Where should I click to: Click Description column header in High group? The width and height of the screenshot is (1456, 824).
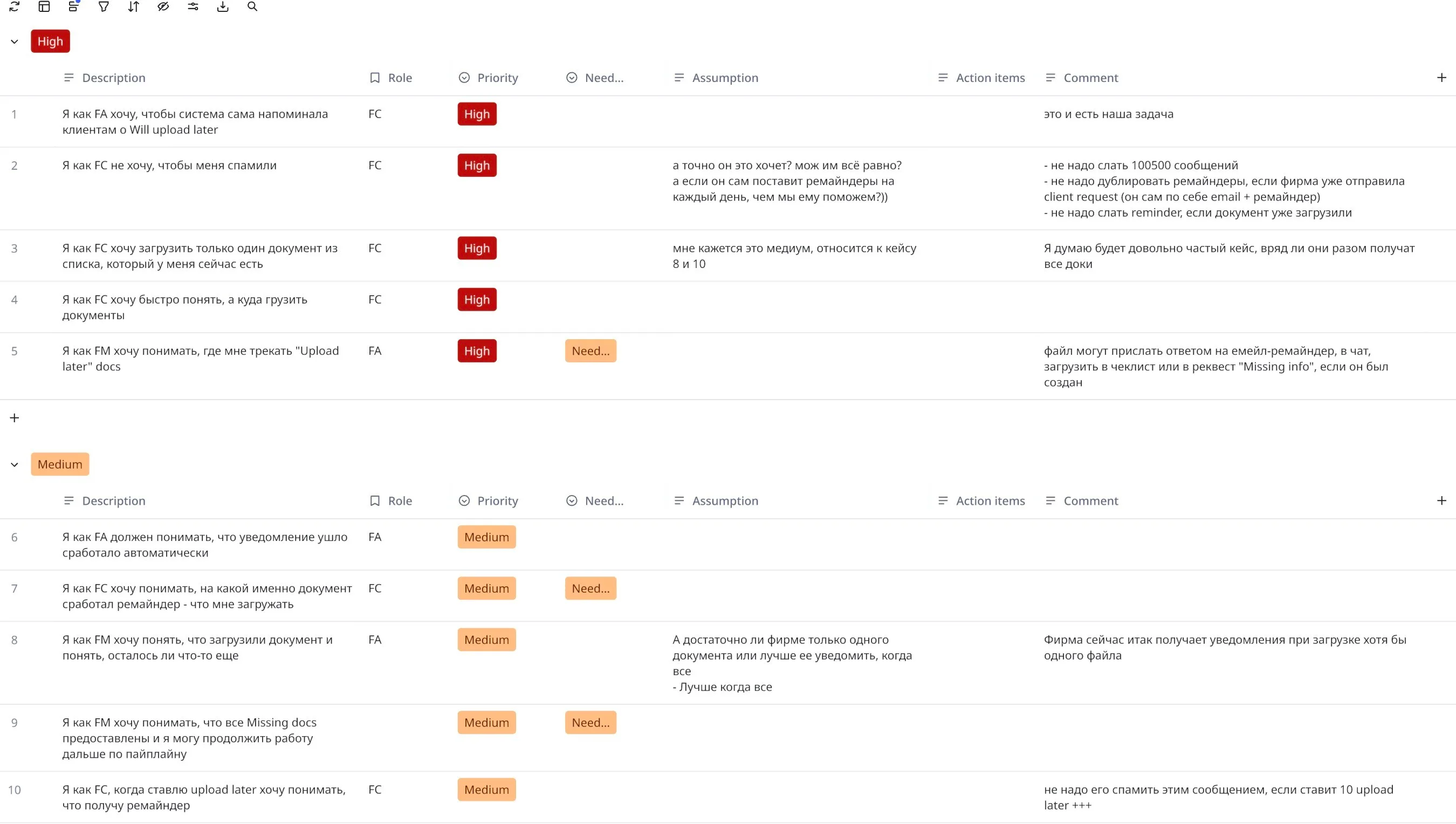105,78
